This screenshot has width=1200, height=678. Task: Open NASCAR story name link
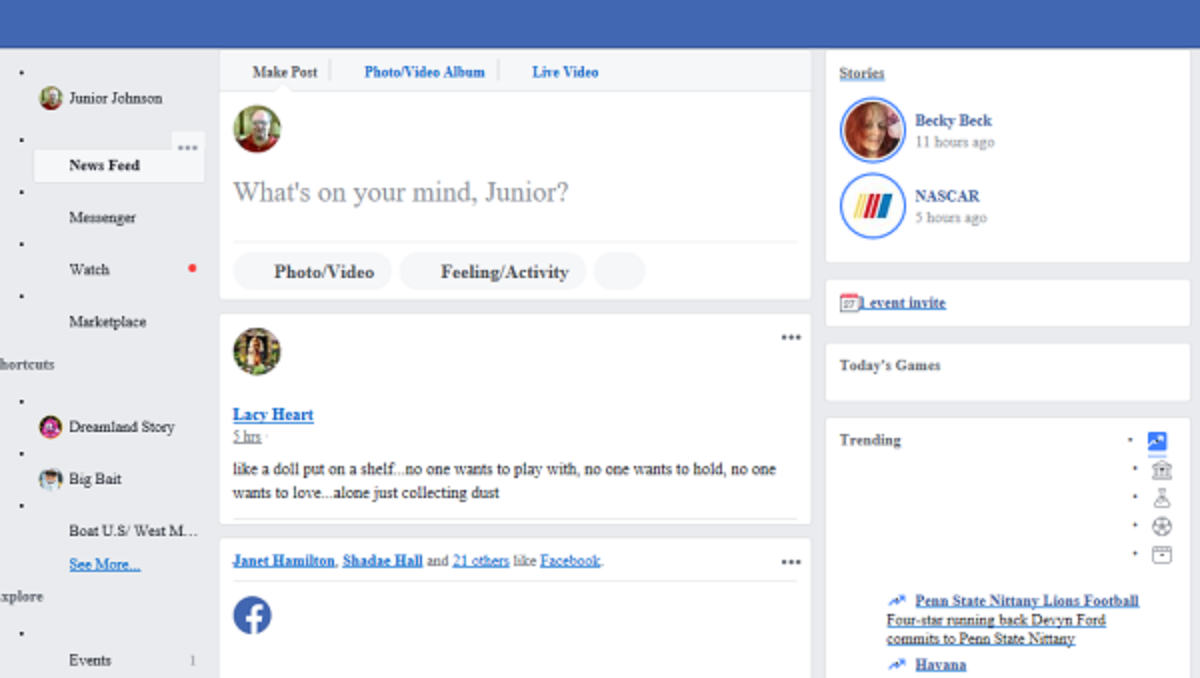[947, 196]
